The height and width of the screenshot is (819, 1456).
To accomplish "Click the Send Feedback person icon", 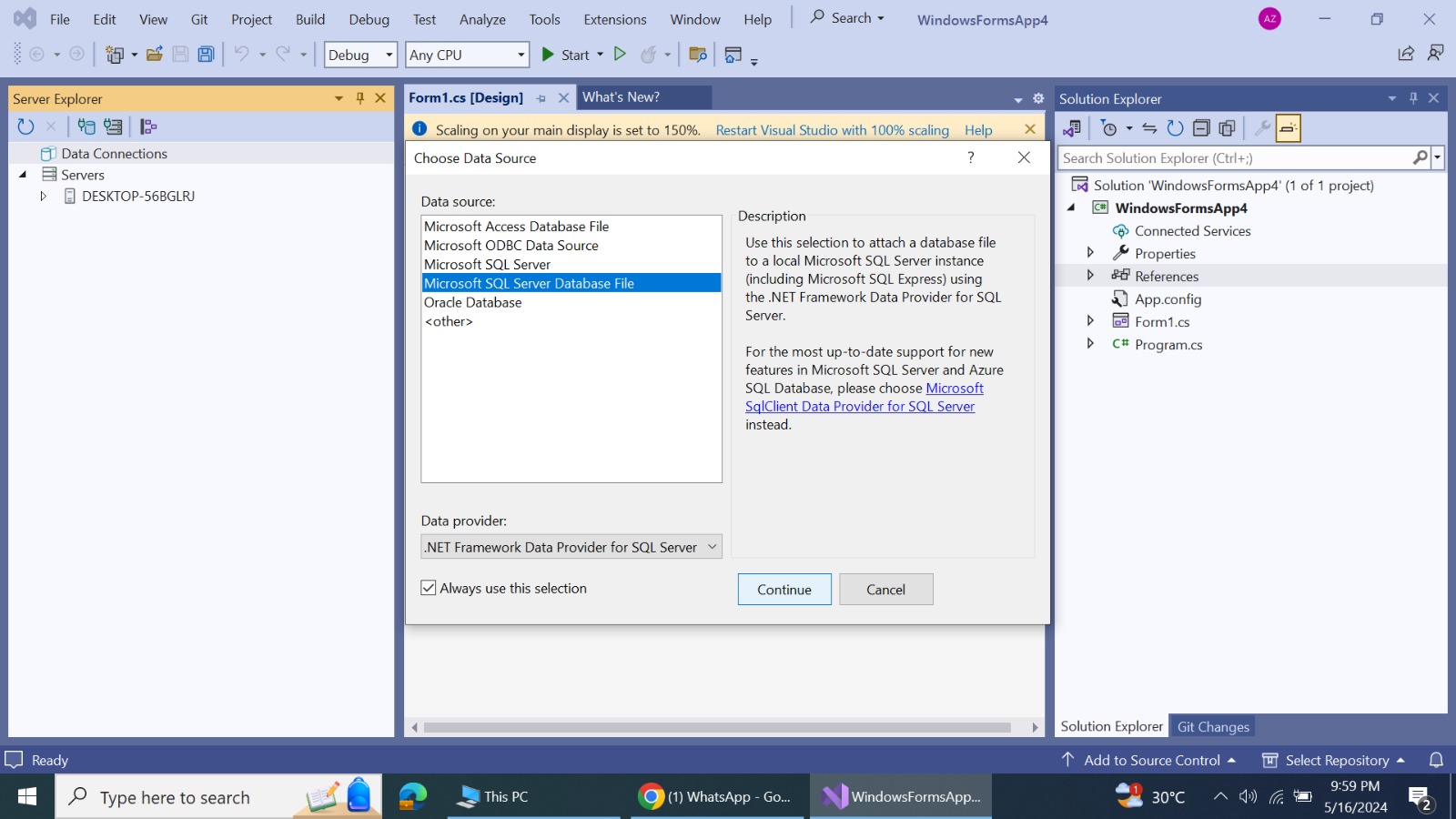I will pos(1436,54).
